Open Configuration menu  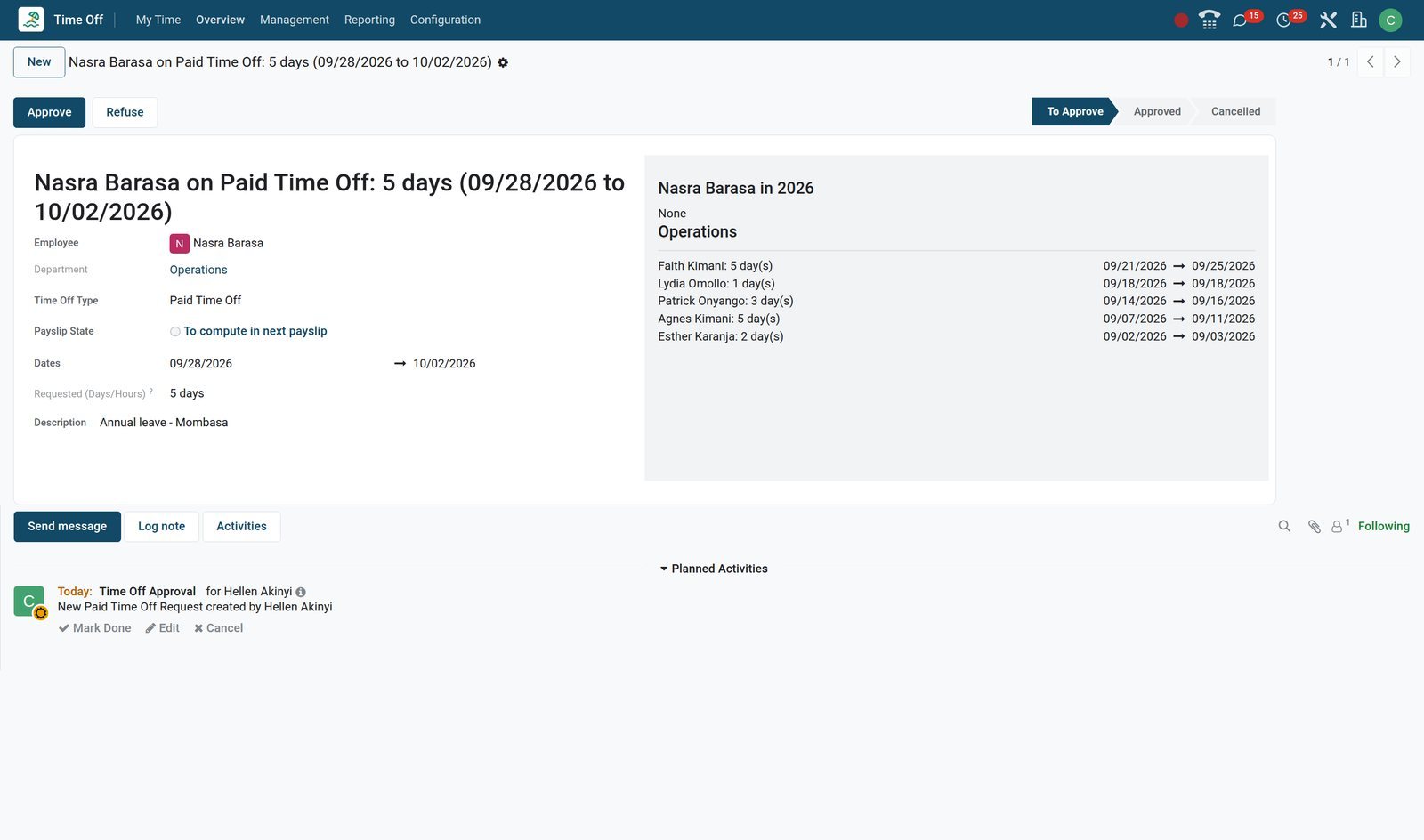(445, 20)
